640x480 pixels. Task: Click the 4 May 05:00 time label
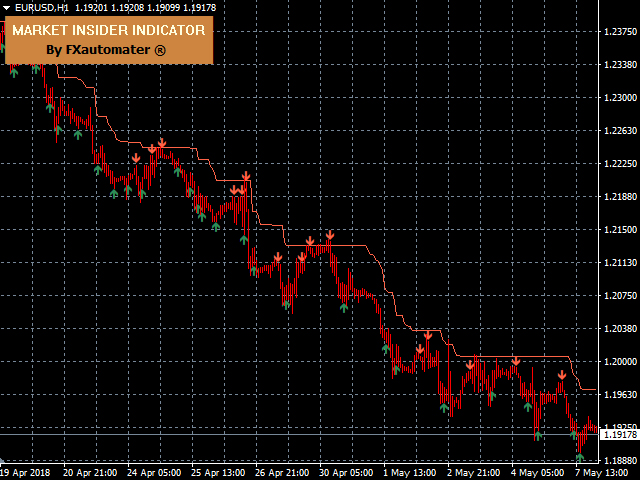pyautogui.click(x=538, y=473)
